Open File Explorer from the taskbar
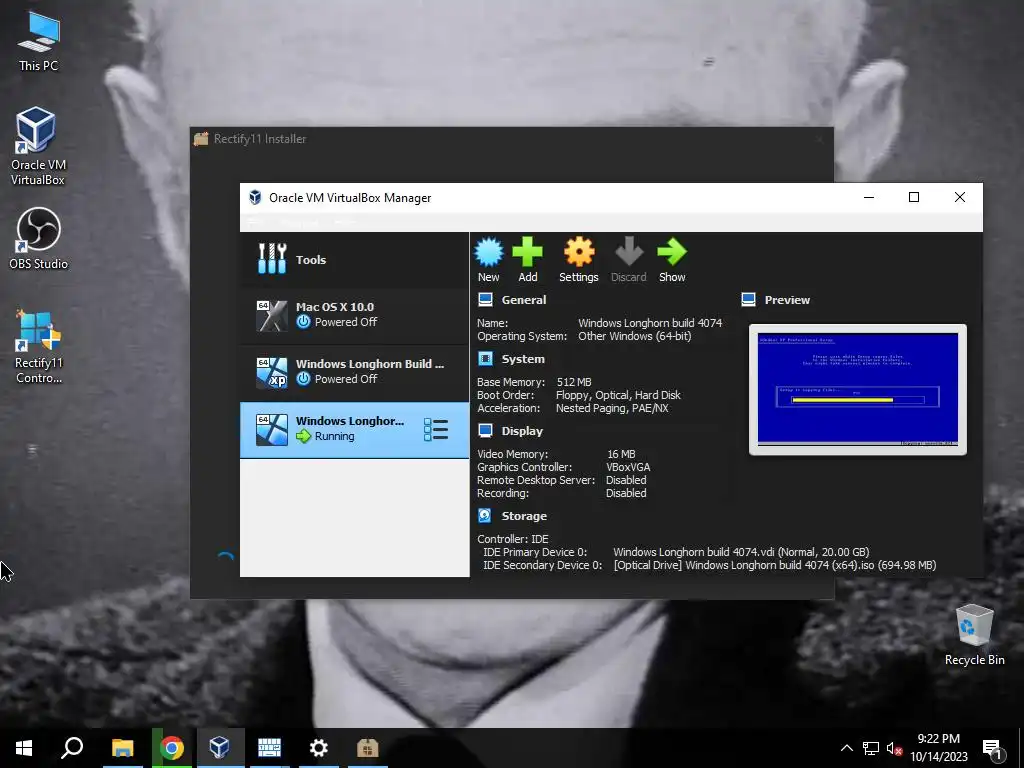The height and width of the screenshot is (768, 1024). click(122, 748)
